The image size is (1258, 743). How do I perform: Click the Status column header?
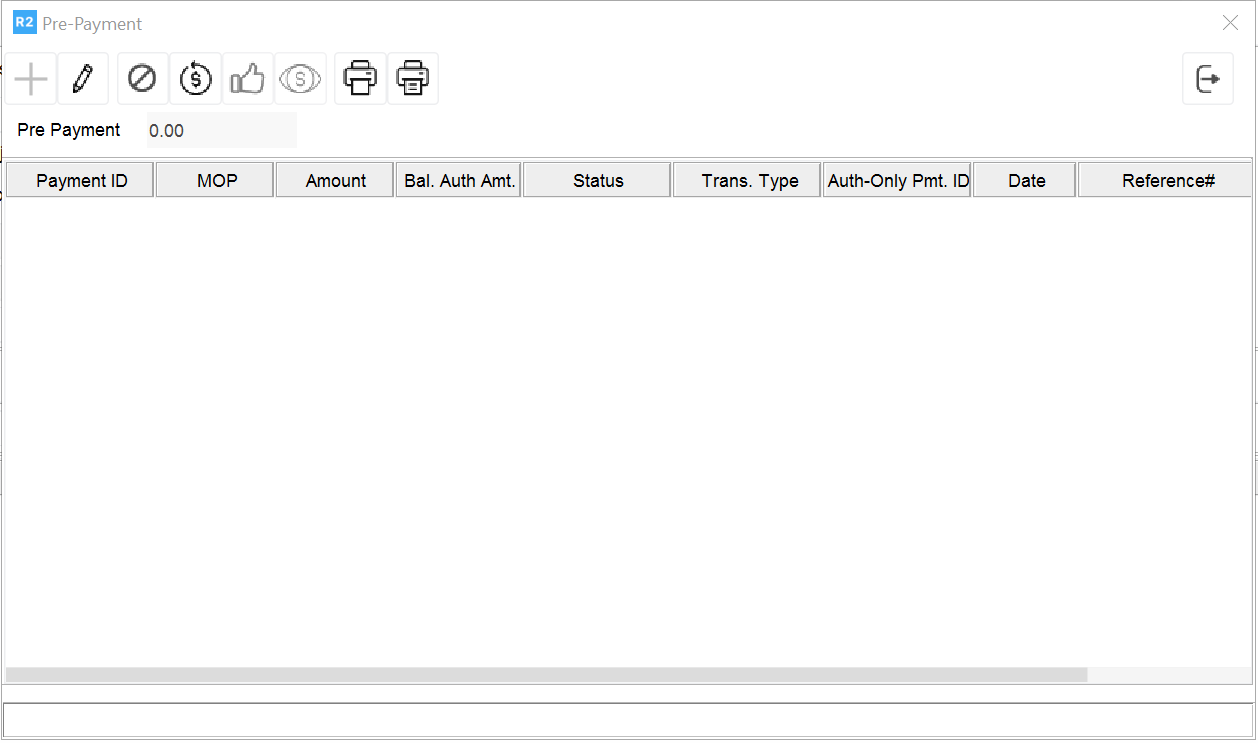pyautogui.click(x=598, y=181)
